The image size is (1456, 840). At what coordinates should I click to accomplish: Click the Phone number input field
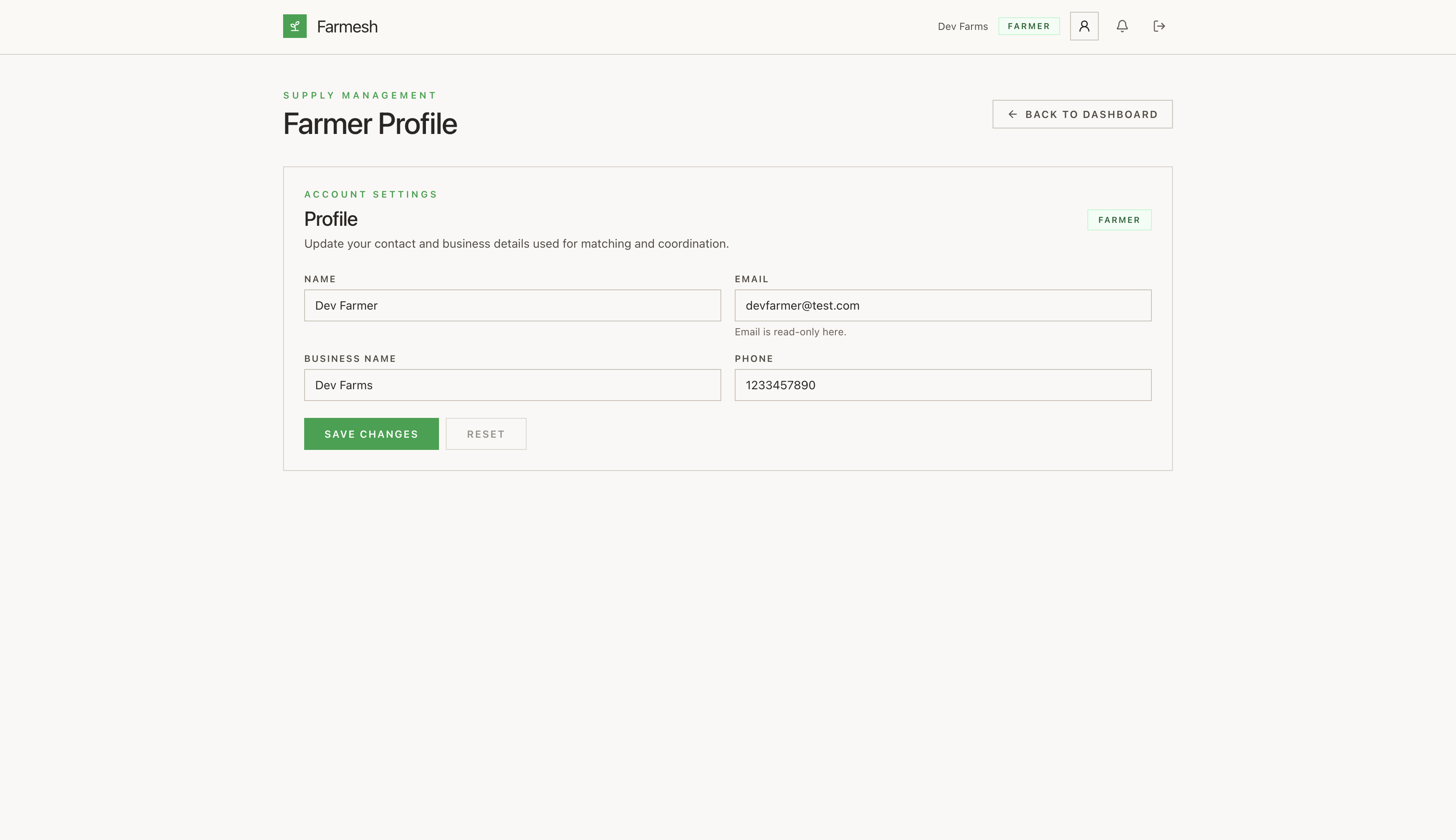point(942,385)
